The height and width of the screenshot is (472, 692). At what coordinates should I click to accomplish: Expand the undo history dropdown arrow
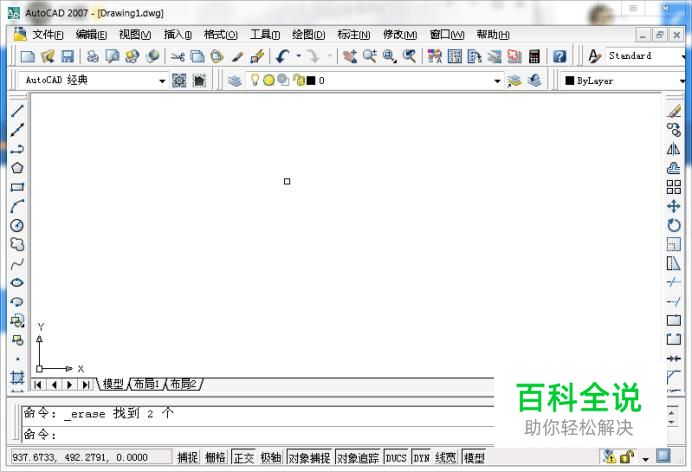299,56
